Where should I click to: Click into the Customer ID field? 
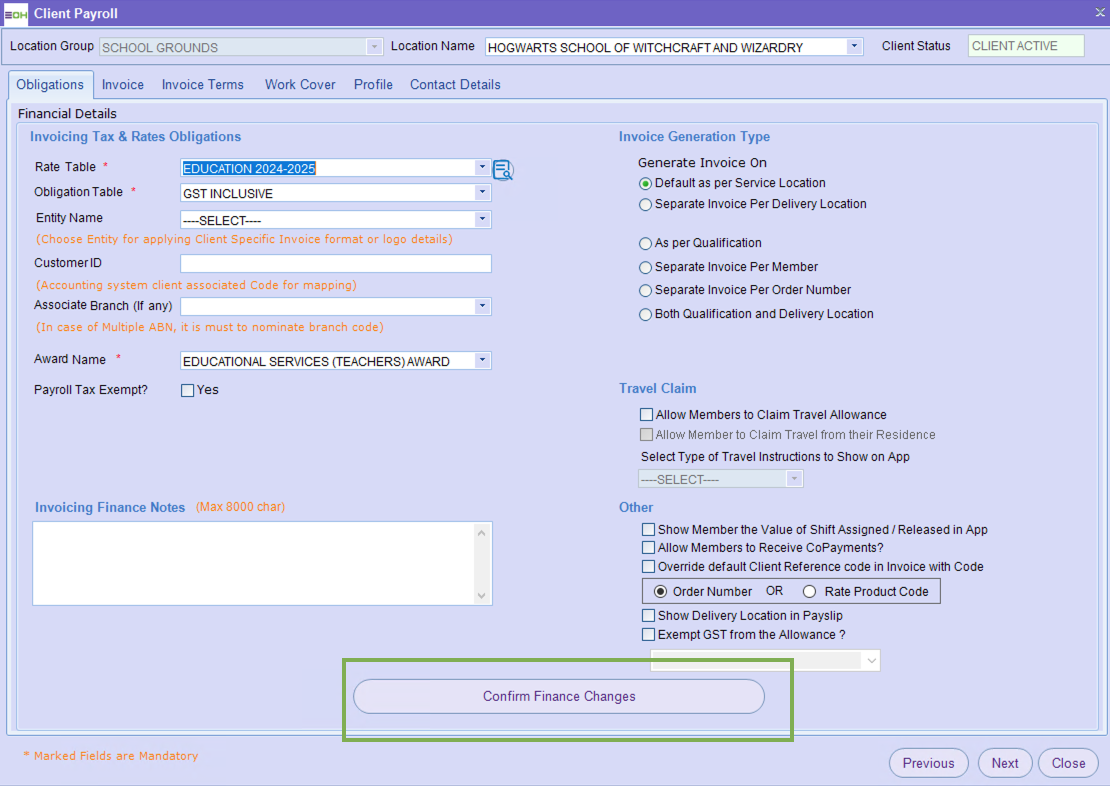click(335, 264)
